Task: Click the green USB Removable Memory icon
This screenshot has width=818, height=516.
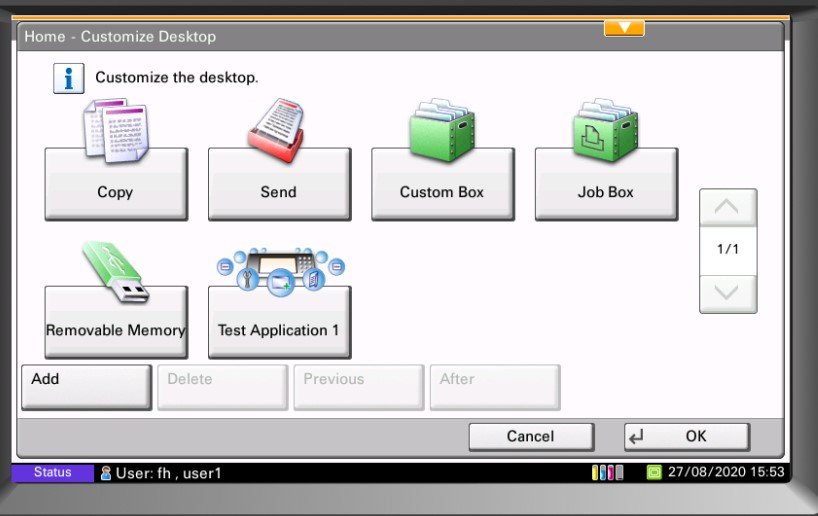Action: [115, 273]
